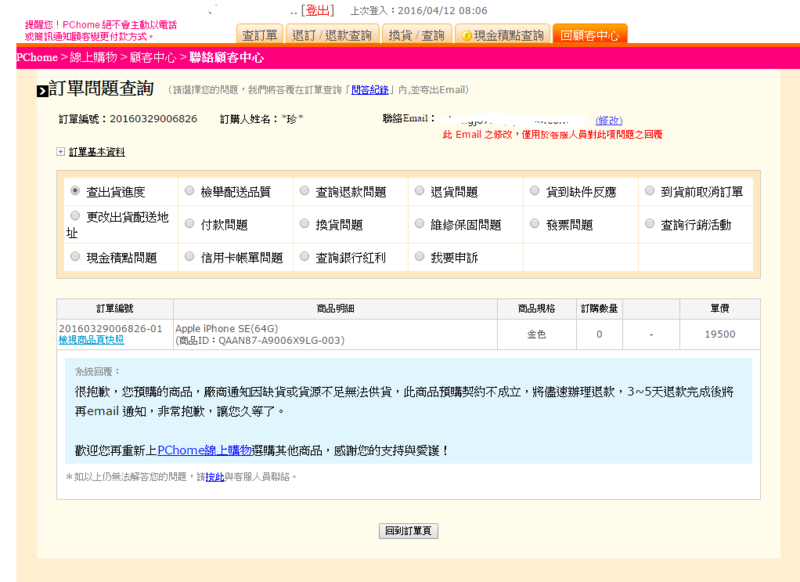Select the 檢舉配送品質 option
Screen dimensions: 800x582
click(x=189, y=191)
